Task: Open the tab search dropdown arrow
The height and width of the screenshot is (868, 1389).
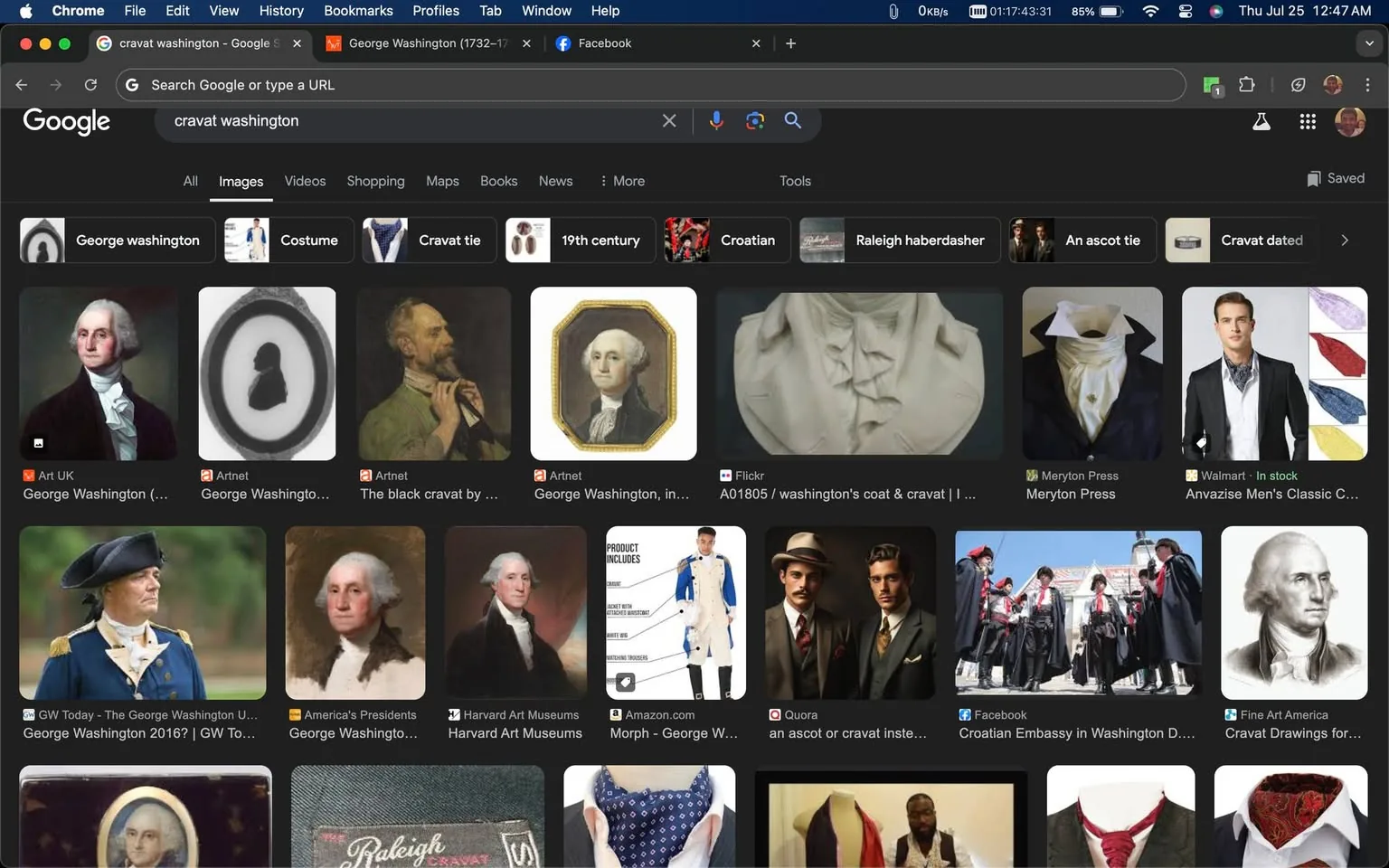Action: point(1367,42)
